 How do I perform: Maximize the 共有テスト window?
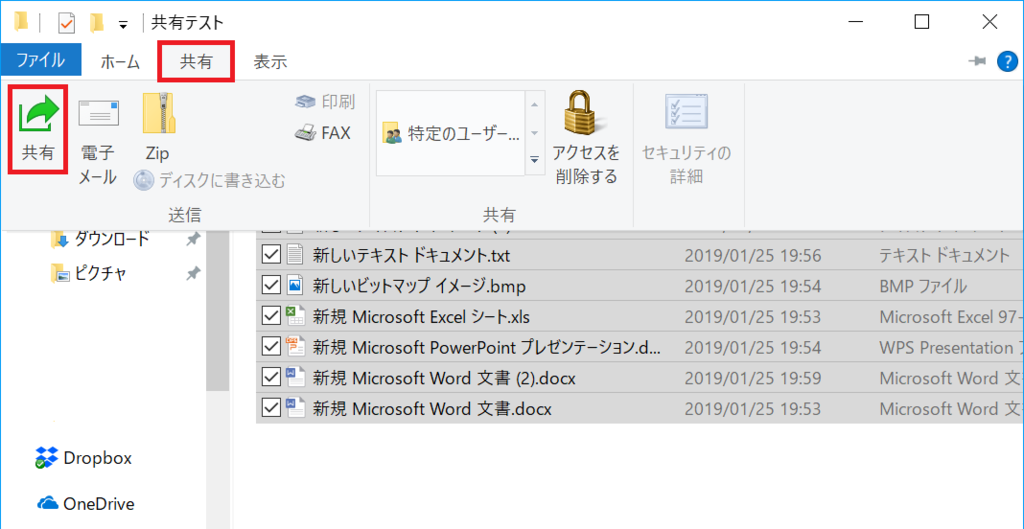pos(921,22)
